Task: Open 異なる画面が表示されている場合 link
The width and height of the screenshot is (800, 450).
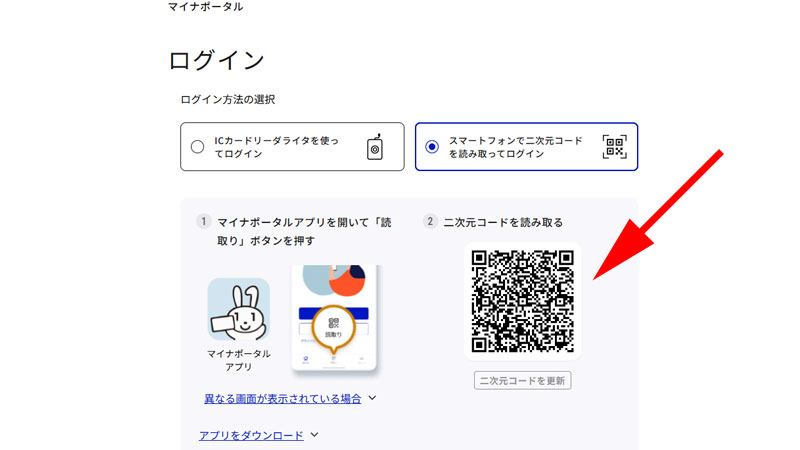Action: coord(283,398)
